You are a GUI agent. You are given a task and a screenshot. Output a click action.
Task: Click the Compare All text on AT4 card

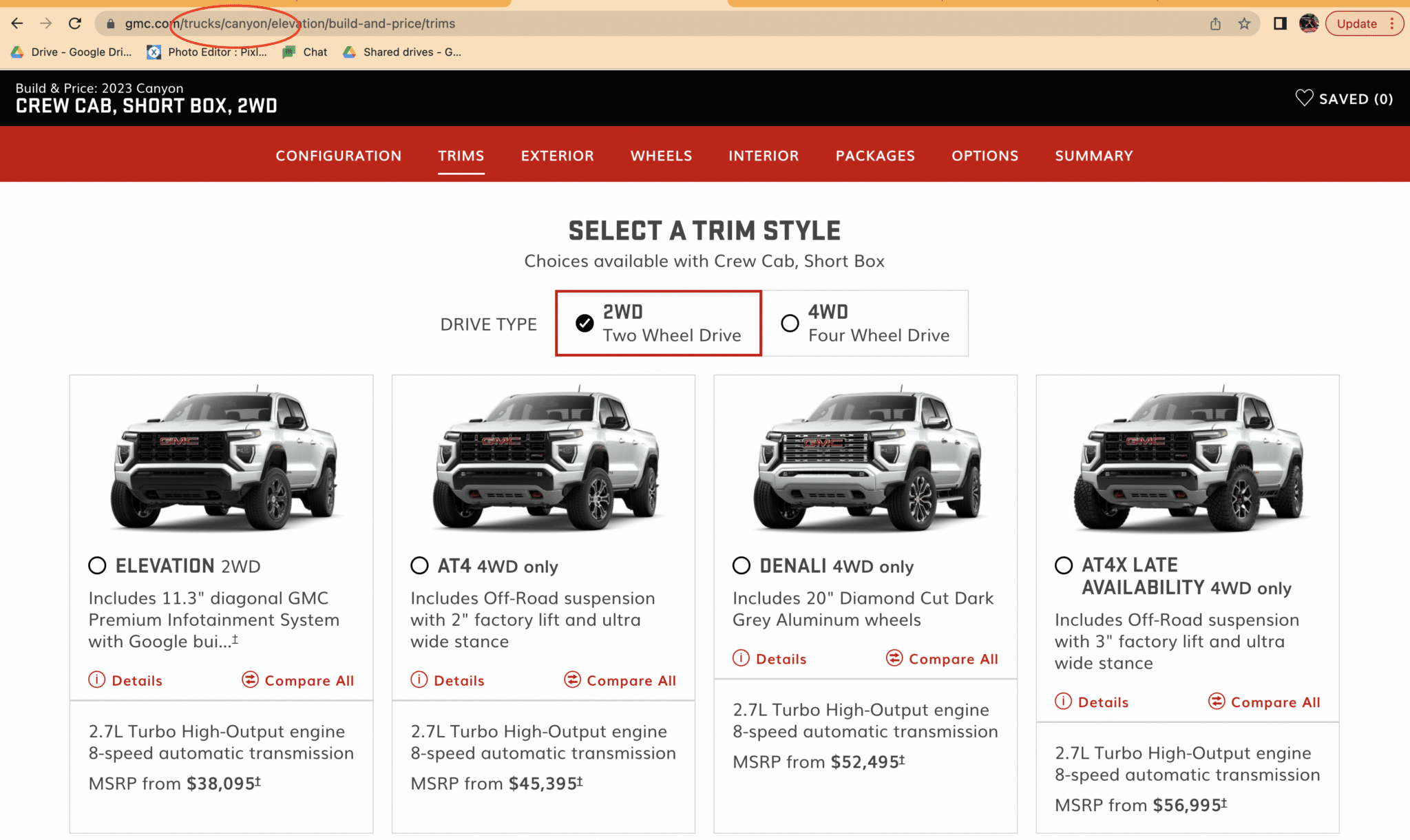pyautogui.click(x=631, y=680)
